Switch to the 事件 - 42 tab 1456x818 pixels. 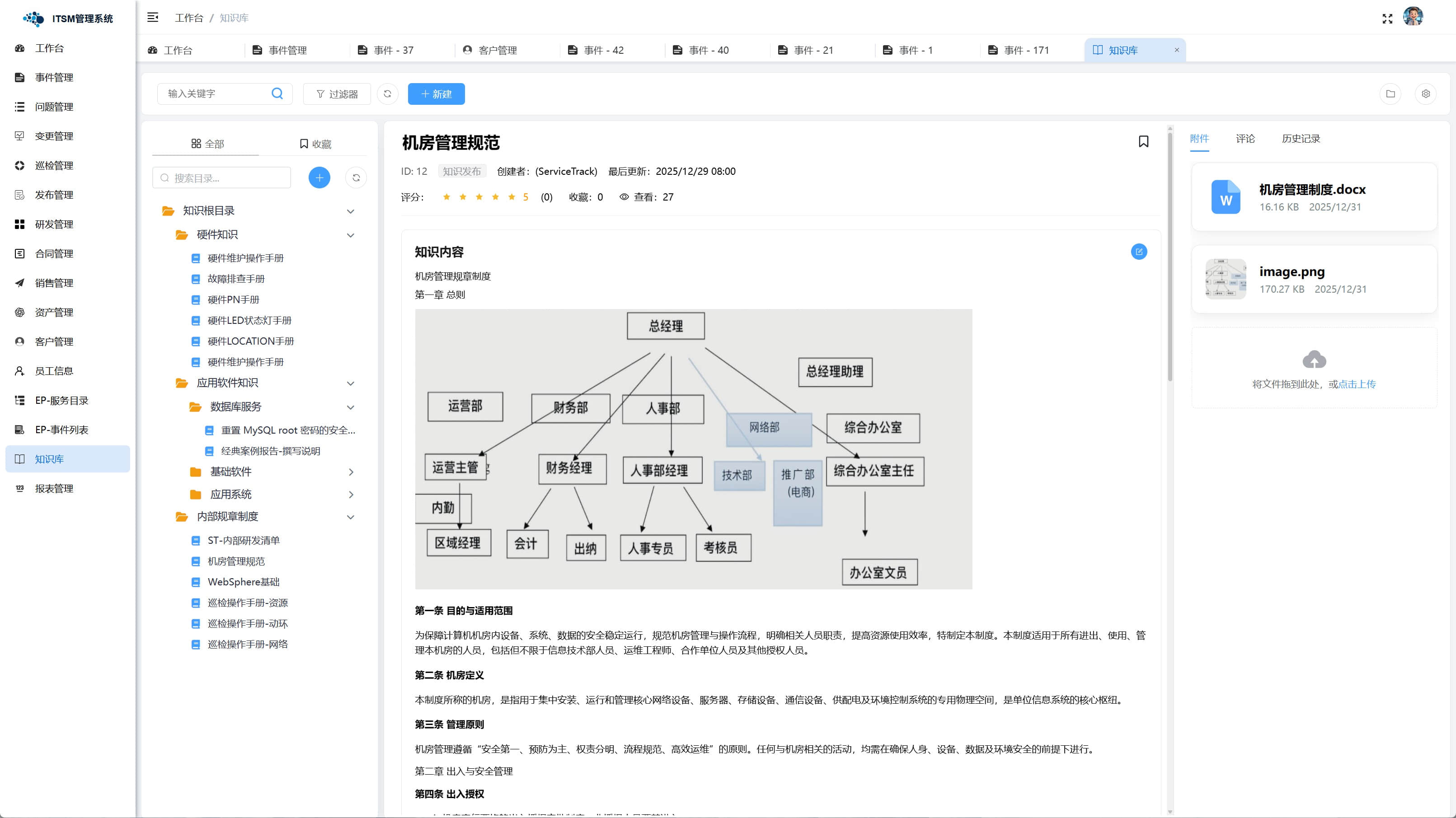point(603,50)
